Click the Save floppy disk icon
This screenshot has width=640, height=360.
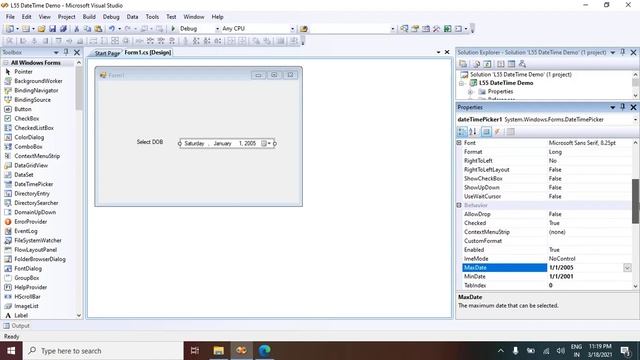coord(52,29)
